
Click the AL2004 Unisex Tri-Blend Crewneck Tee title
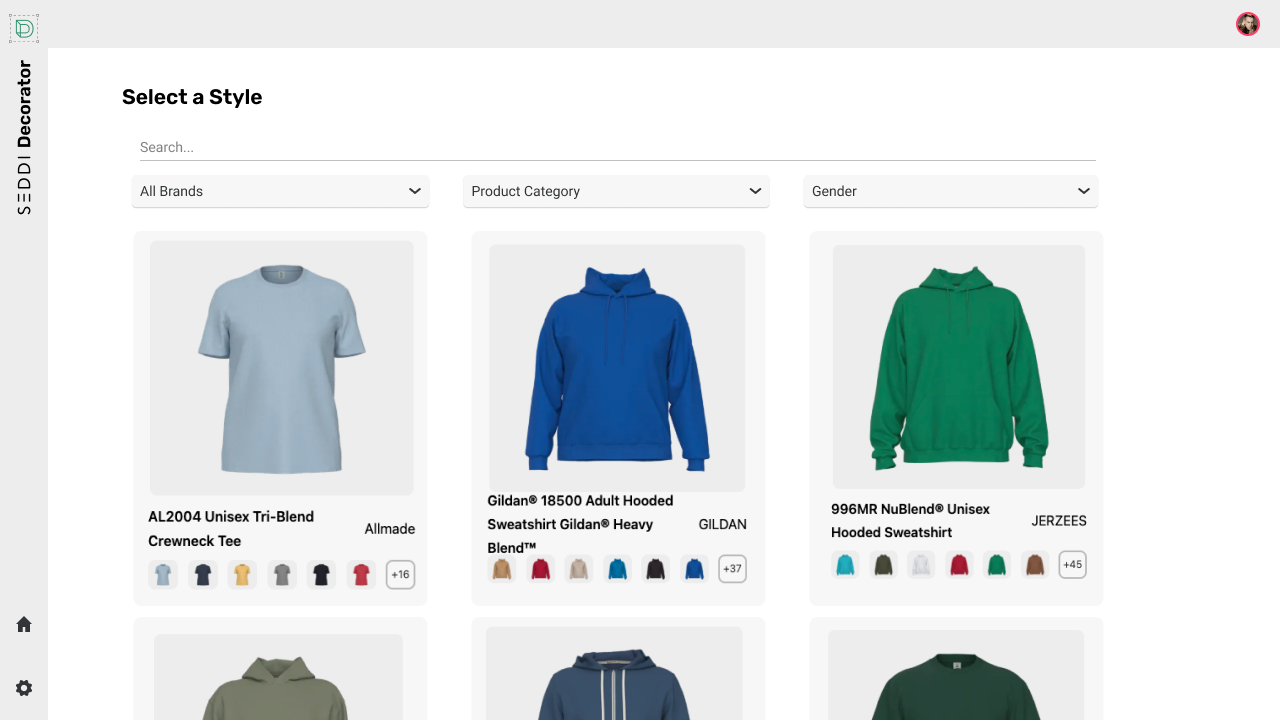[x=231, y=529]
